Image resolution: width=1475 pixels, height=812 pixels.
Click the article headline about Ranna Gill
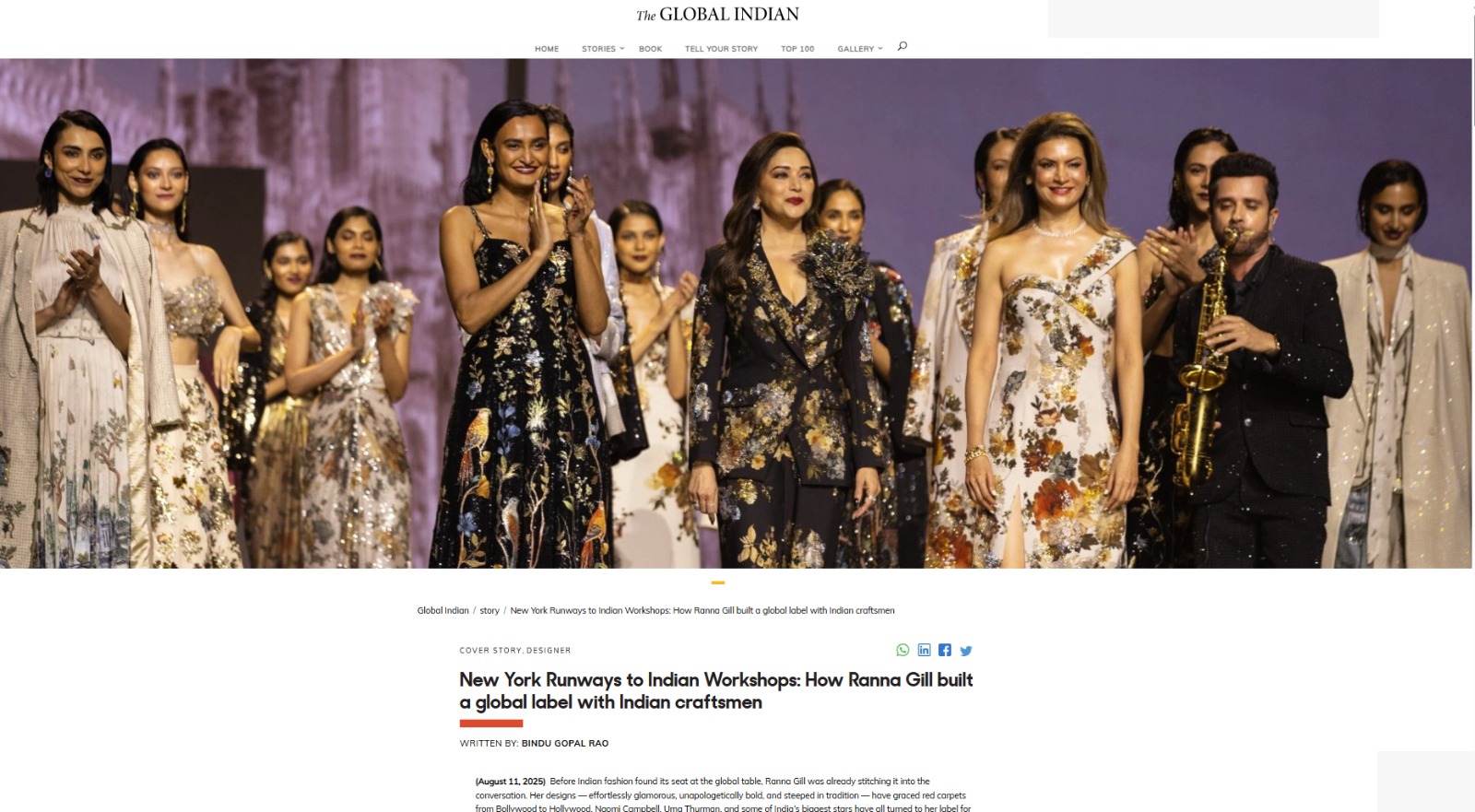pos(716,690)
